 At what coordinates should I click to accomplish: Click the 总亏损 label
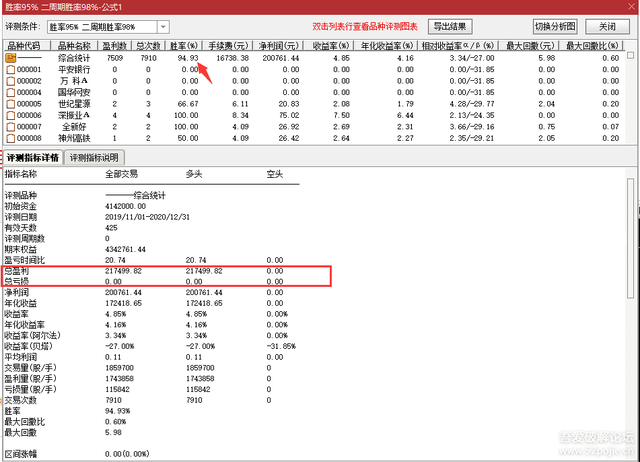pyautogui.click(x=17, y=282)
